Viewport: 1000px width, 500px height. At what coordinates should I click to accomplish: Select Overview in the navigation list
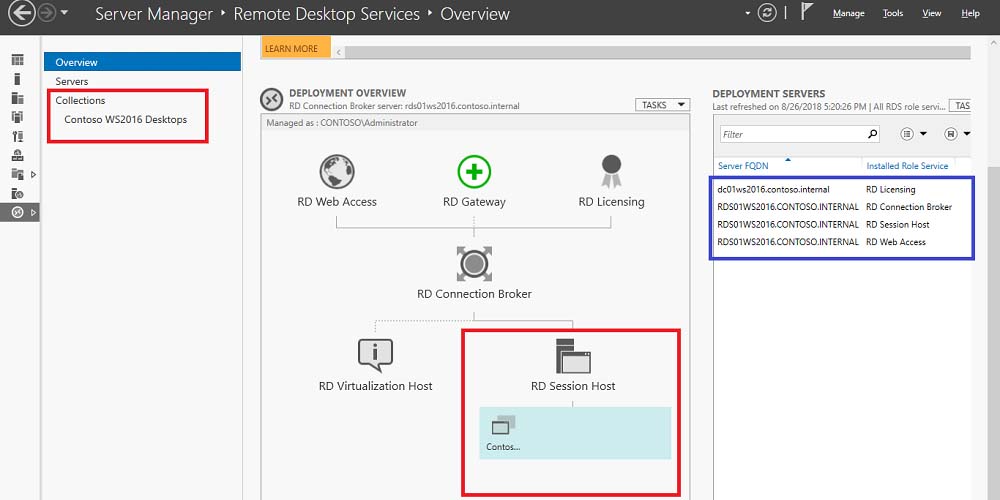pos(142,62)
